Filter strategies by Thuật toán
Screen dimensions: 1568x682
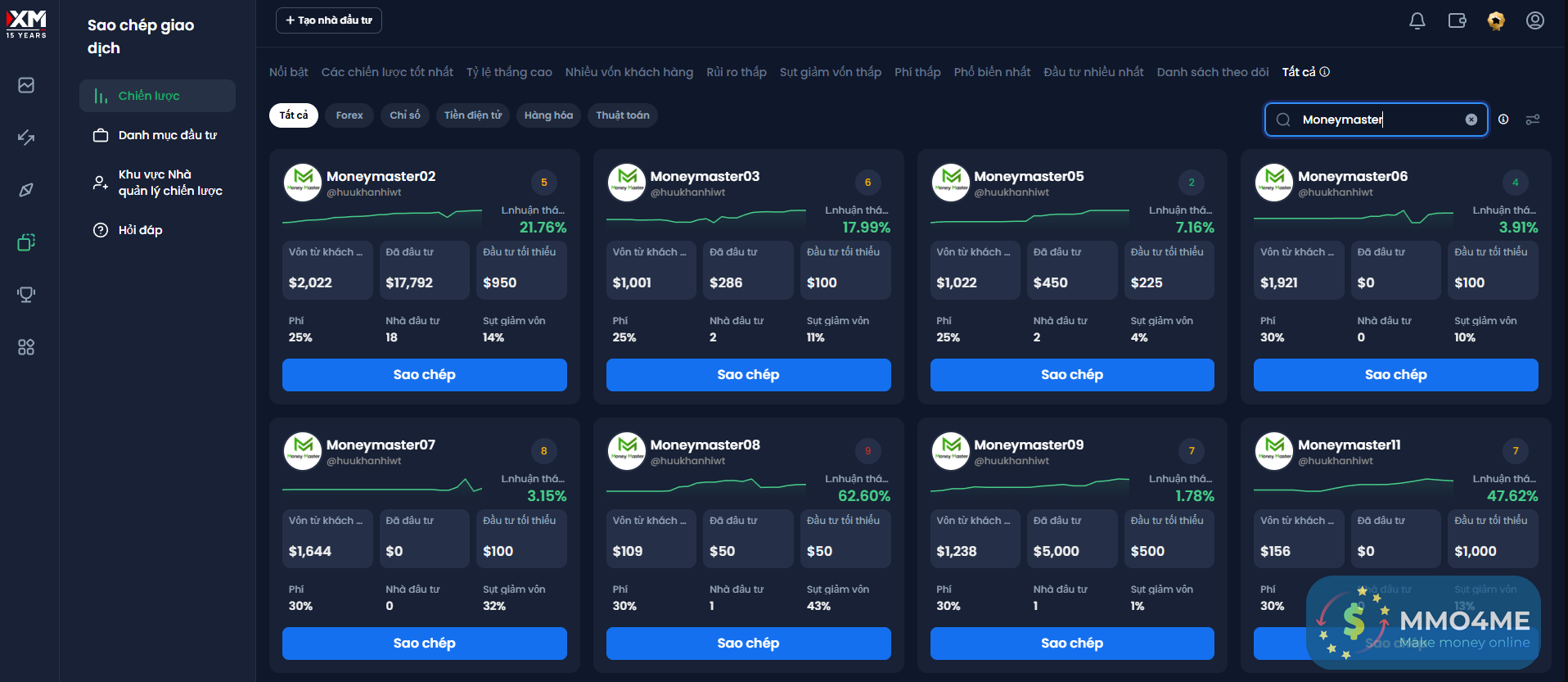(623, 115)
